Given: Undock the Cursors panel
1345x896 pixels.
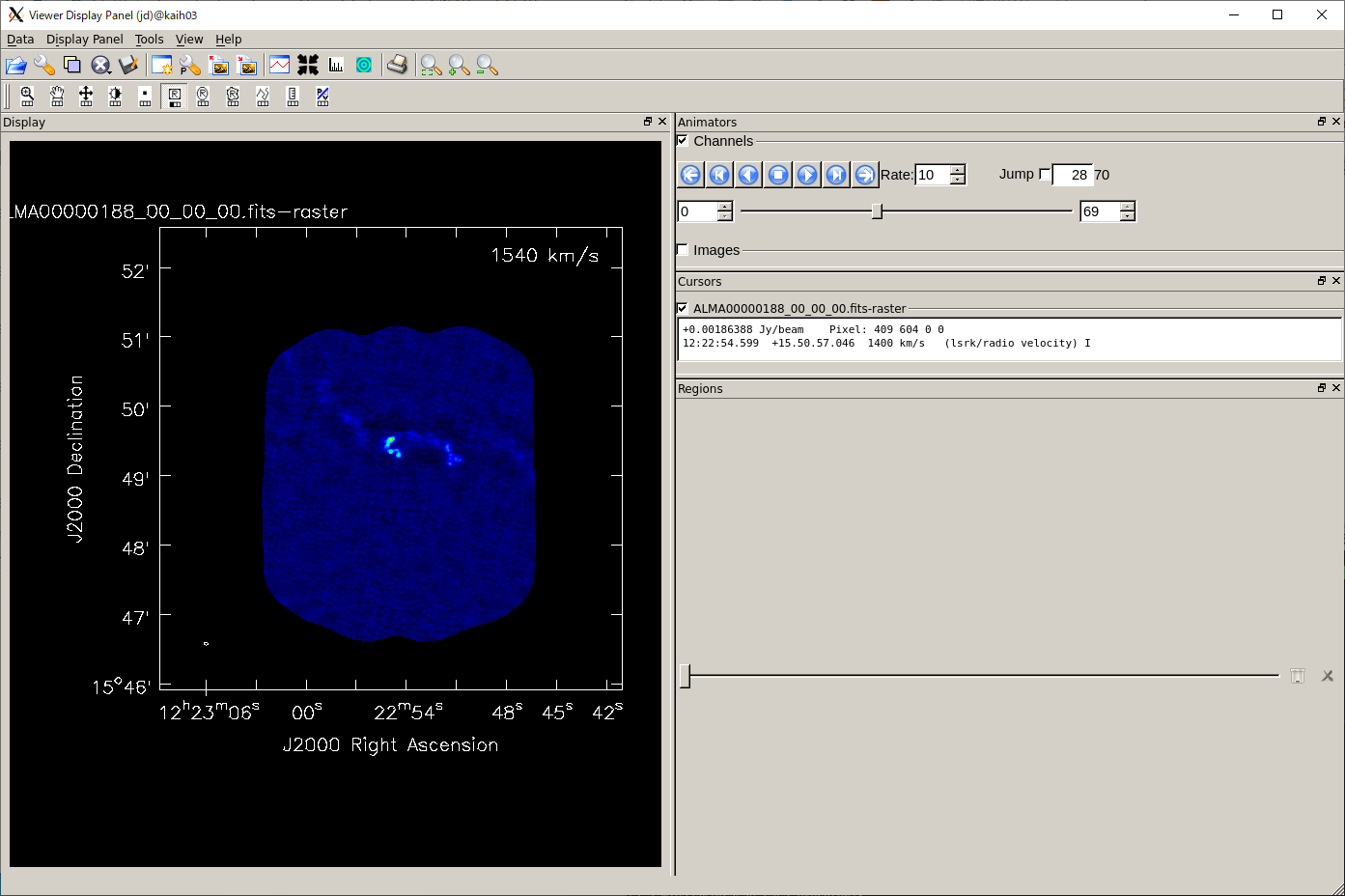Looking at the screenshot, I should [1322, 281].
